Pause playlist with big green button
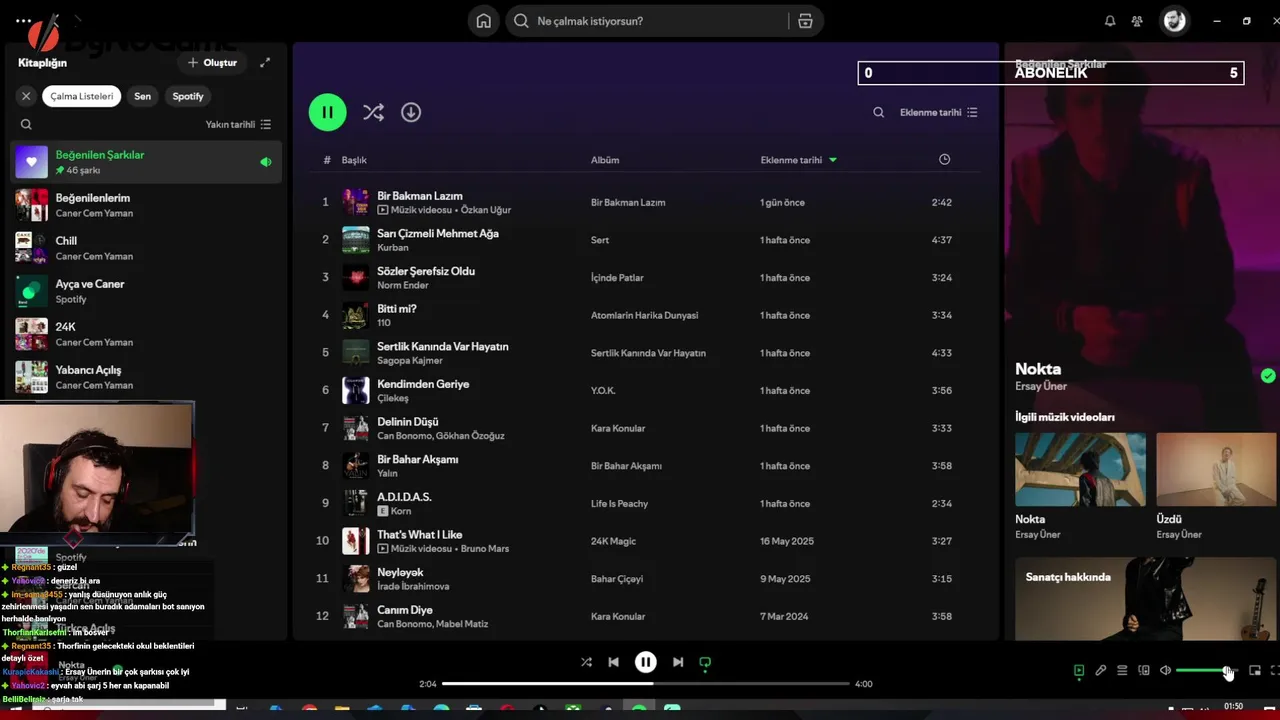The image size is (1280, 720). tap(328, 112)
